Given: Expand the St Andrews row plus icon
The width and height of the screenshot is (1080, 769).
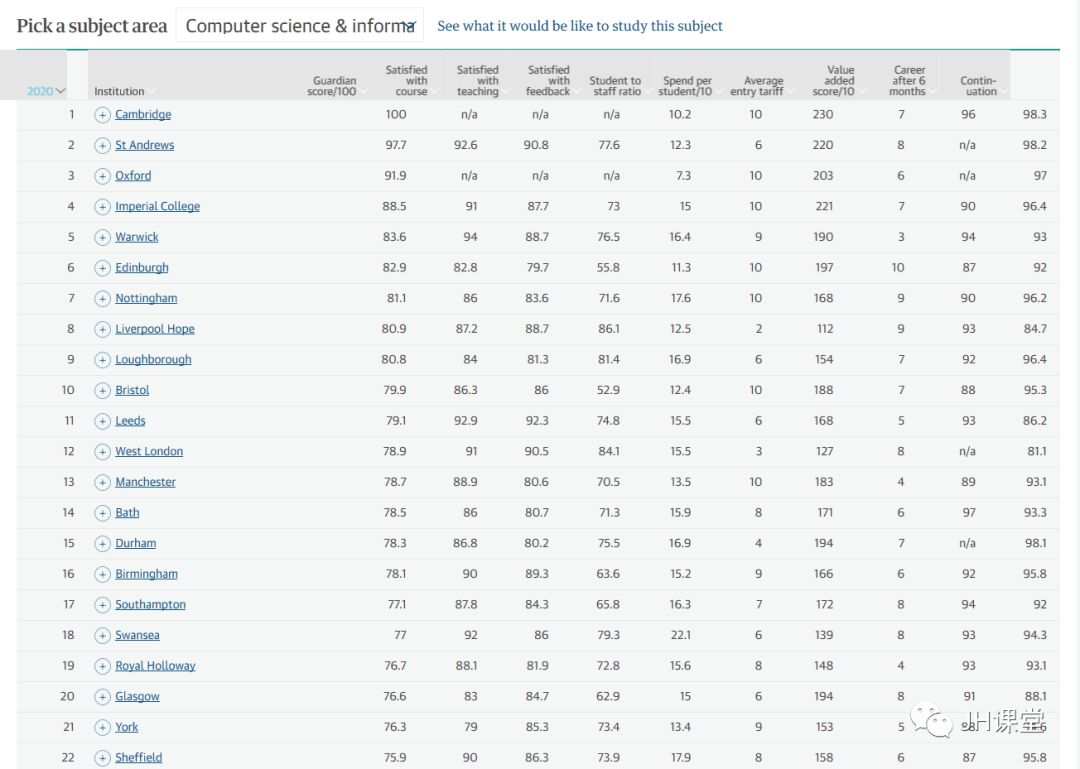Looking at the screenshot, I should click(x=102, y=145).
